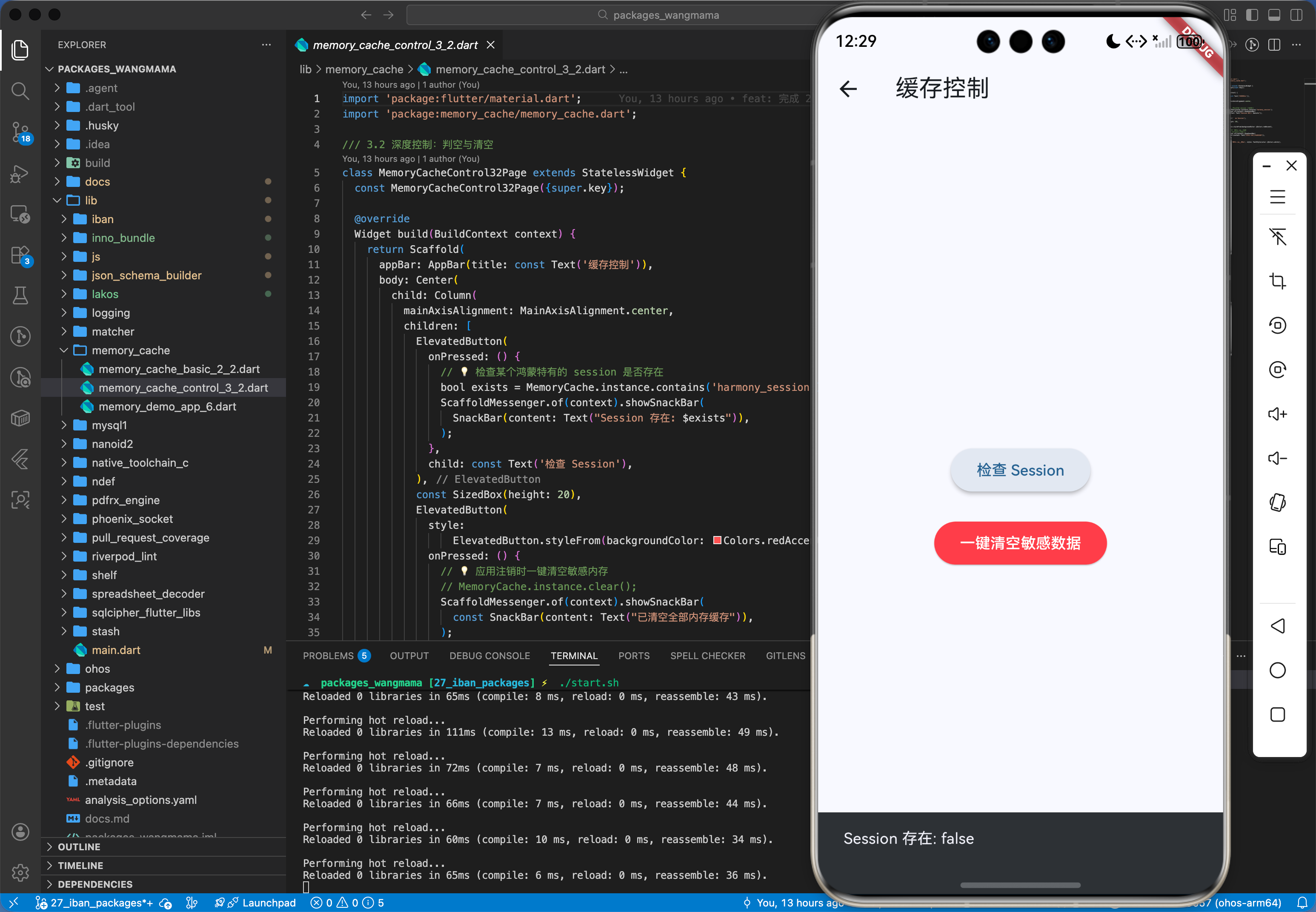Click the emulator volume up icon
The height and width of the screenshot is (912, 1316).
pyautogui.click(x=1277, y=414)
